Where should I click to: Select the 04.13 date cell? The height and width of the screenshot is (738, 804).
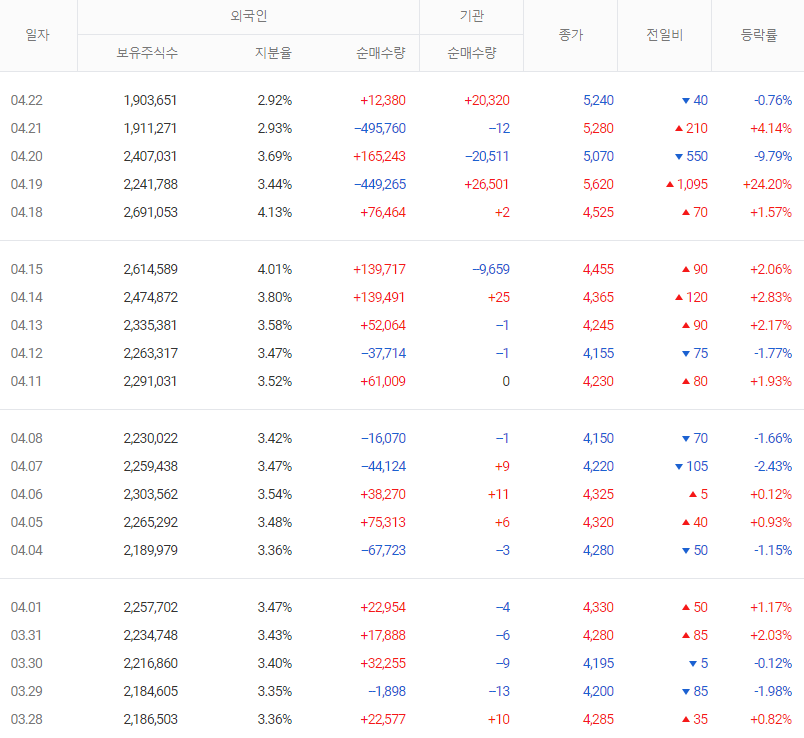click(x=27, y=325)
